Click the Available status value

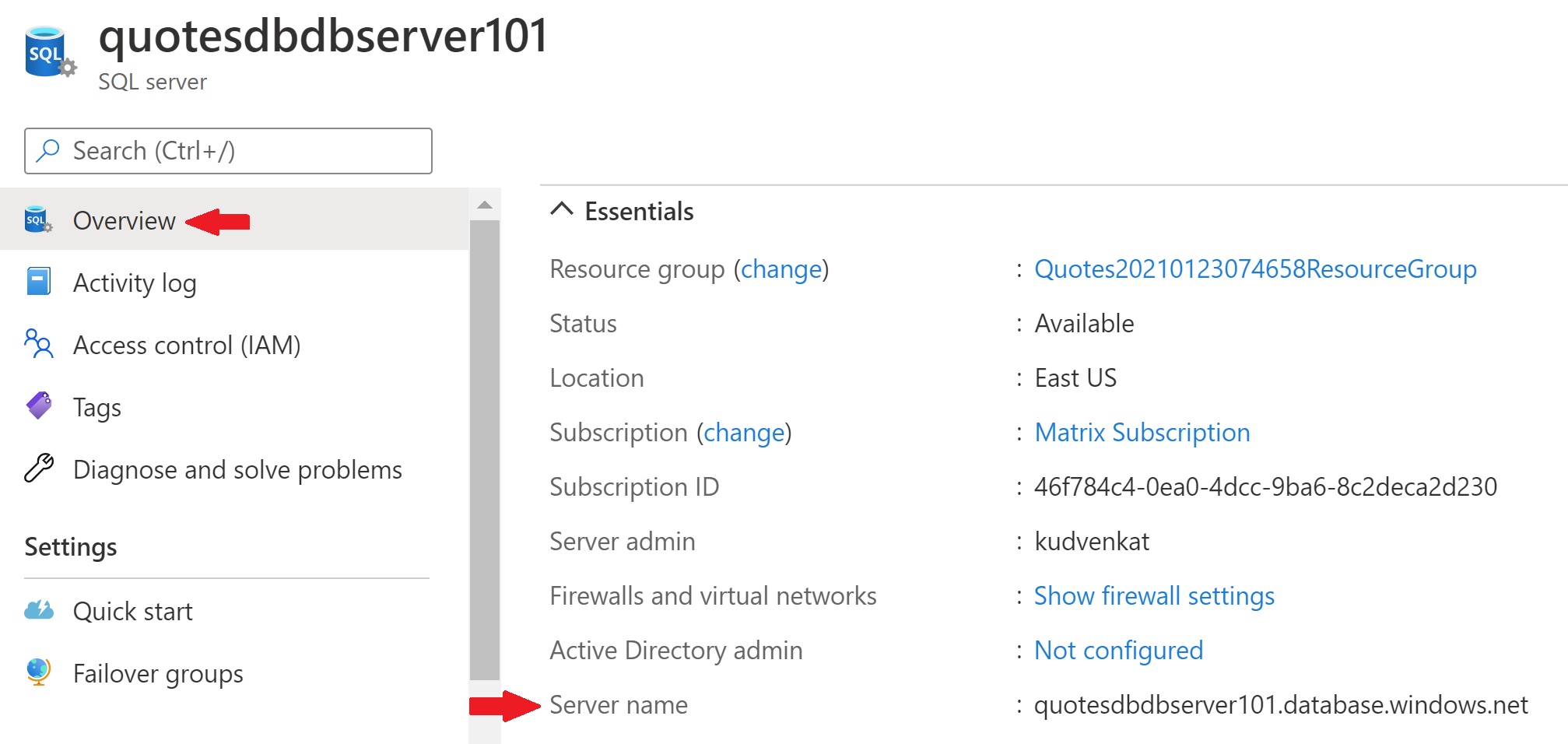click(1084, 324)
